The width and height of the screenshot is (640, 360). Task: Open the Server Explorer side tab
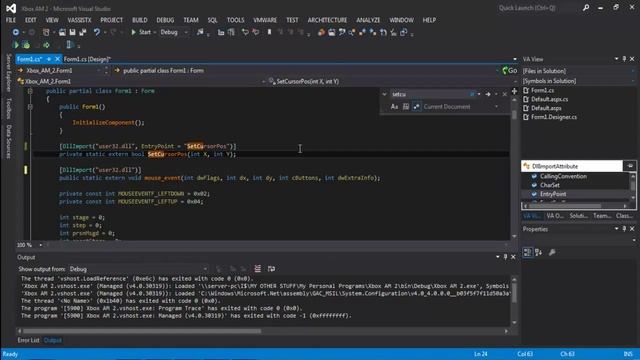9,73
